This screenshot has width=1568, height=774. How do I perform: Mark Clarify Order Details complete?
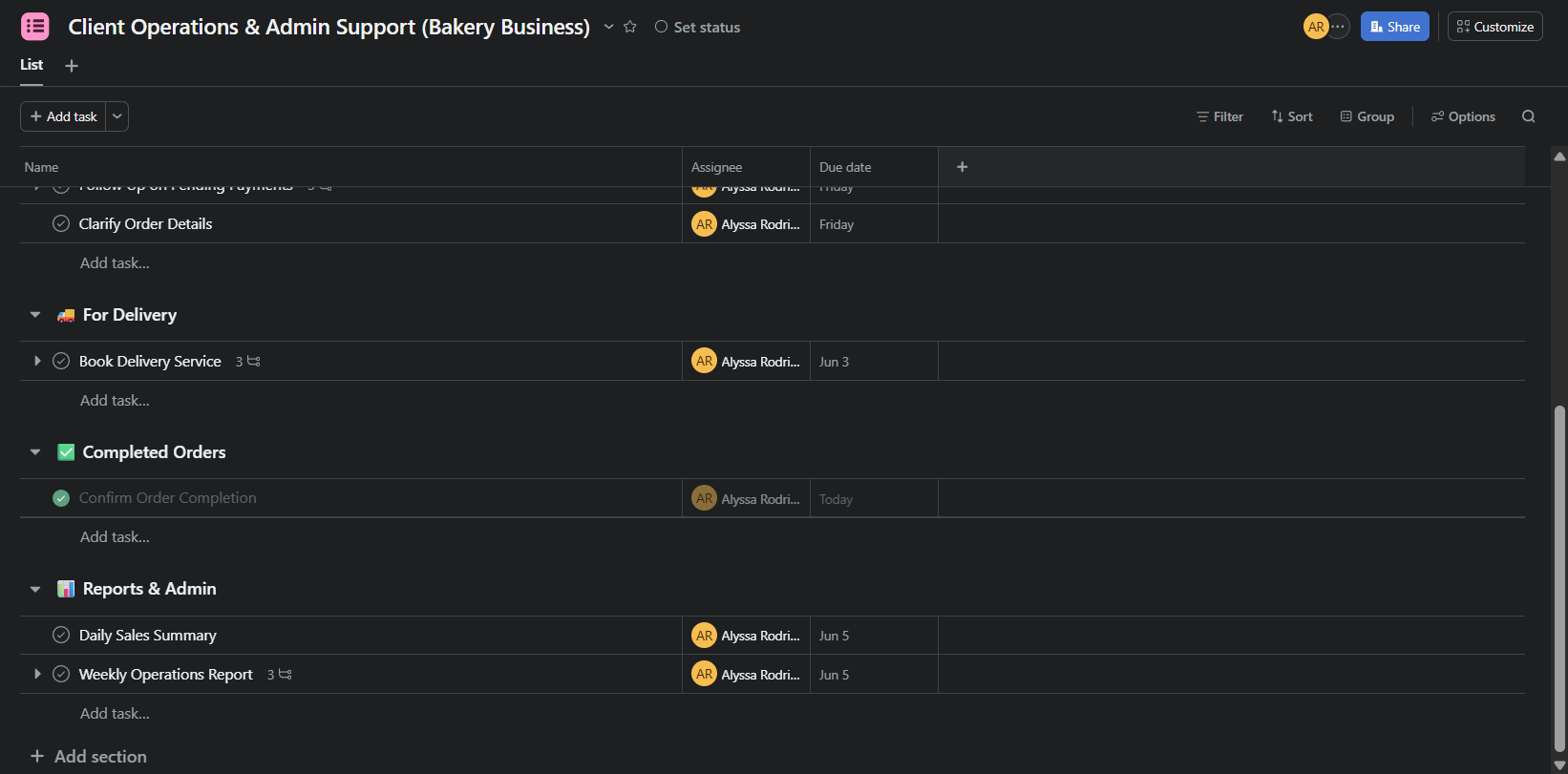[x=61, y=223]
